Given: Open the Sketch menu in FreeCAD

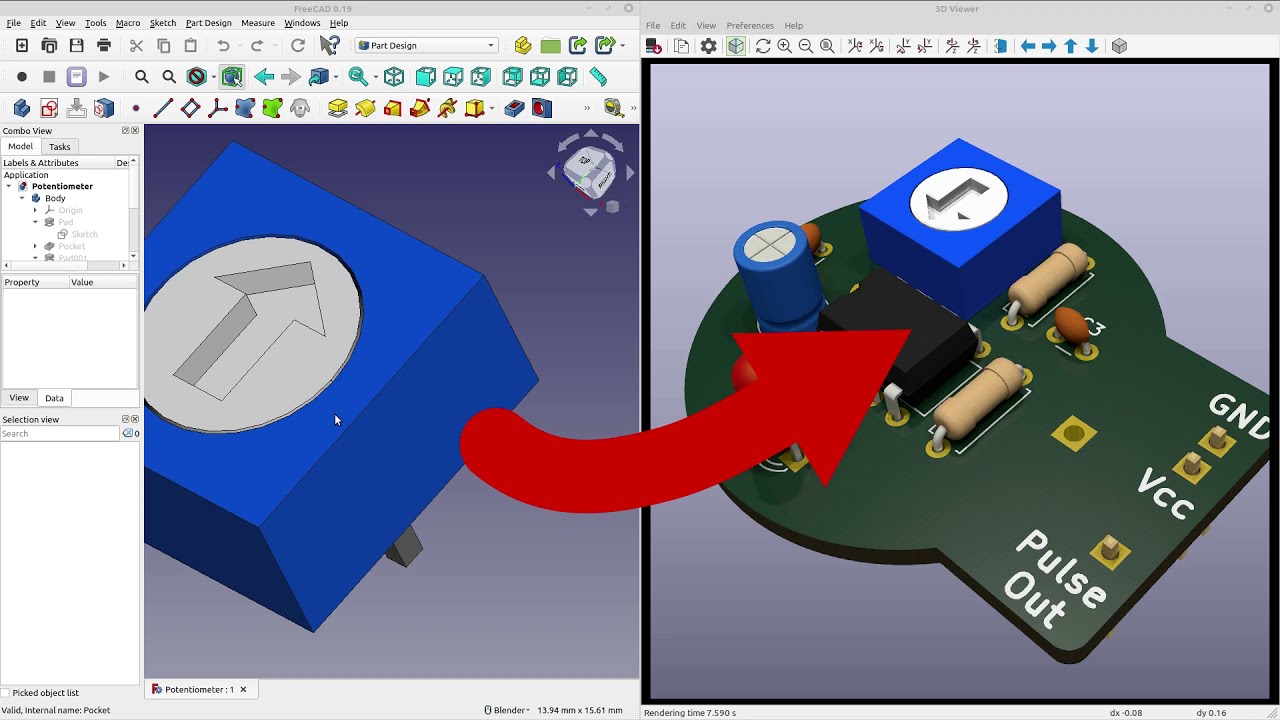Looking at the screenshot, I should [162, 23].
